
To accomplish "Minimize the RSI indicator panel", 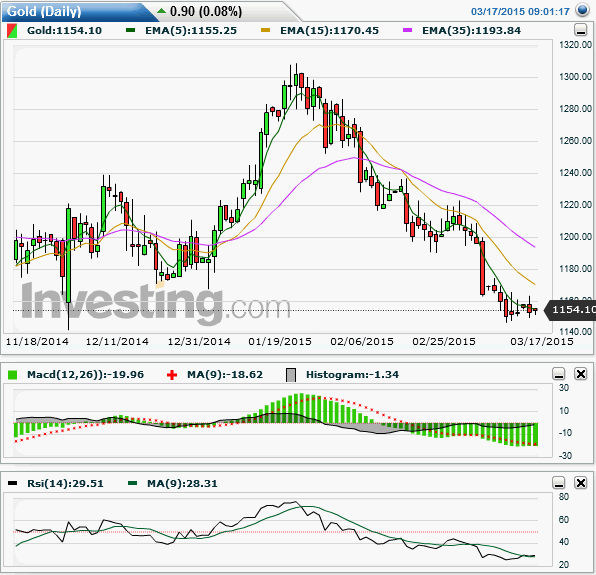I will coord(558,483).
